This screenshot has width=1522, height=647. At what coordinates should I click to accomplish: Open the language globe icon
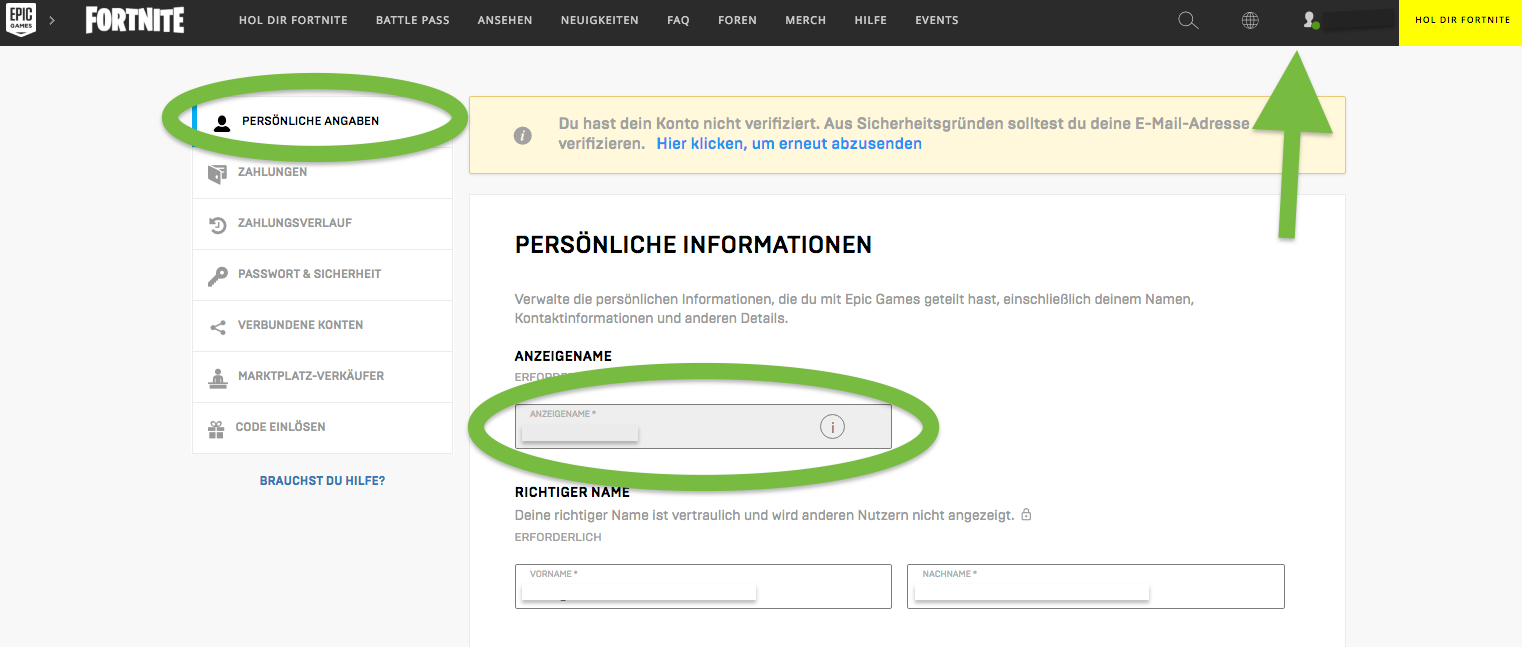(1250, 20)
